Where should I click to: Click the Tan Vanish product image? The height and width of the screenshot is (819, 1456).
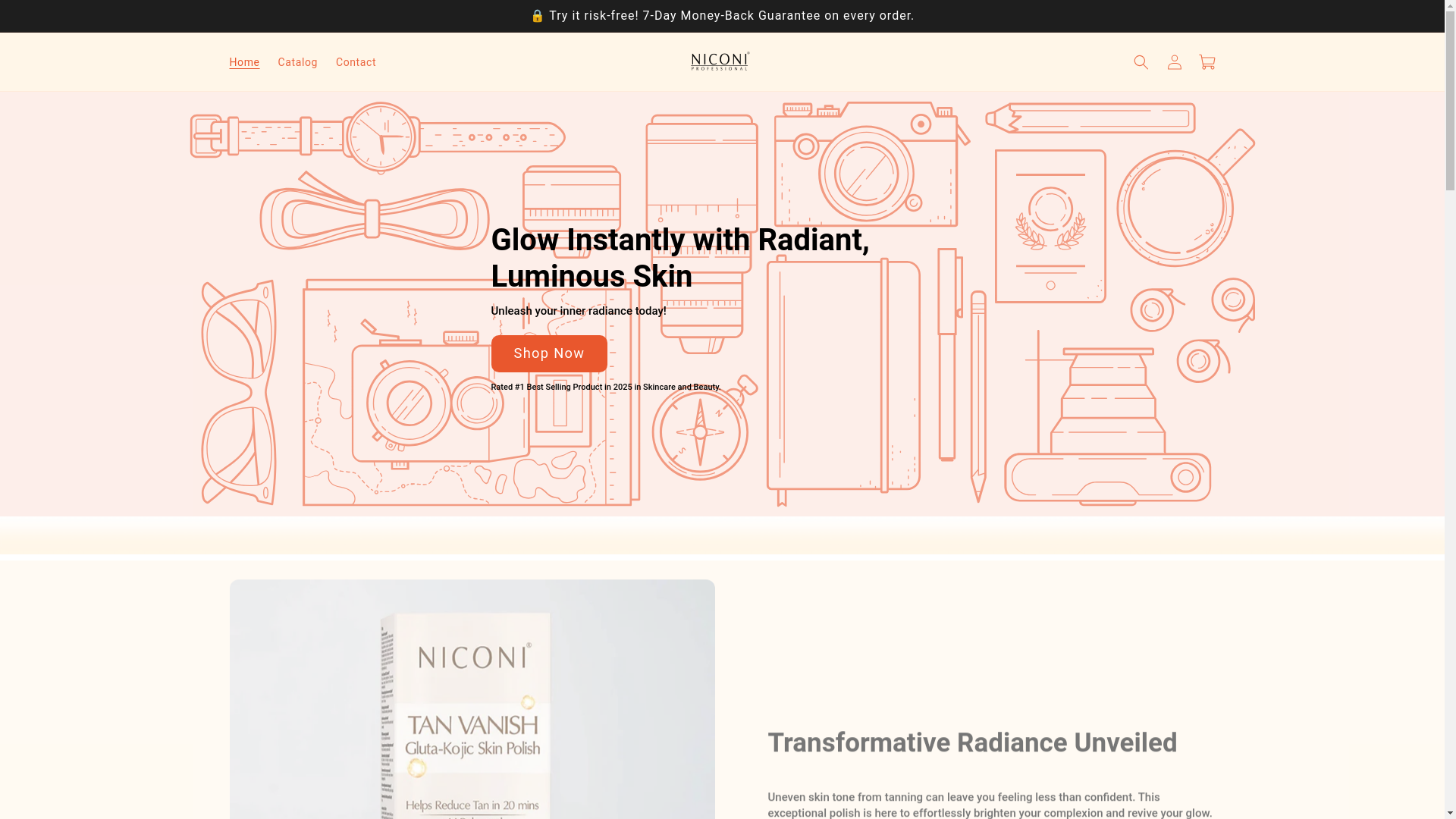[472, 699]
